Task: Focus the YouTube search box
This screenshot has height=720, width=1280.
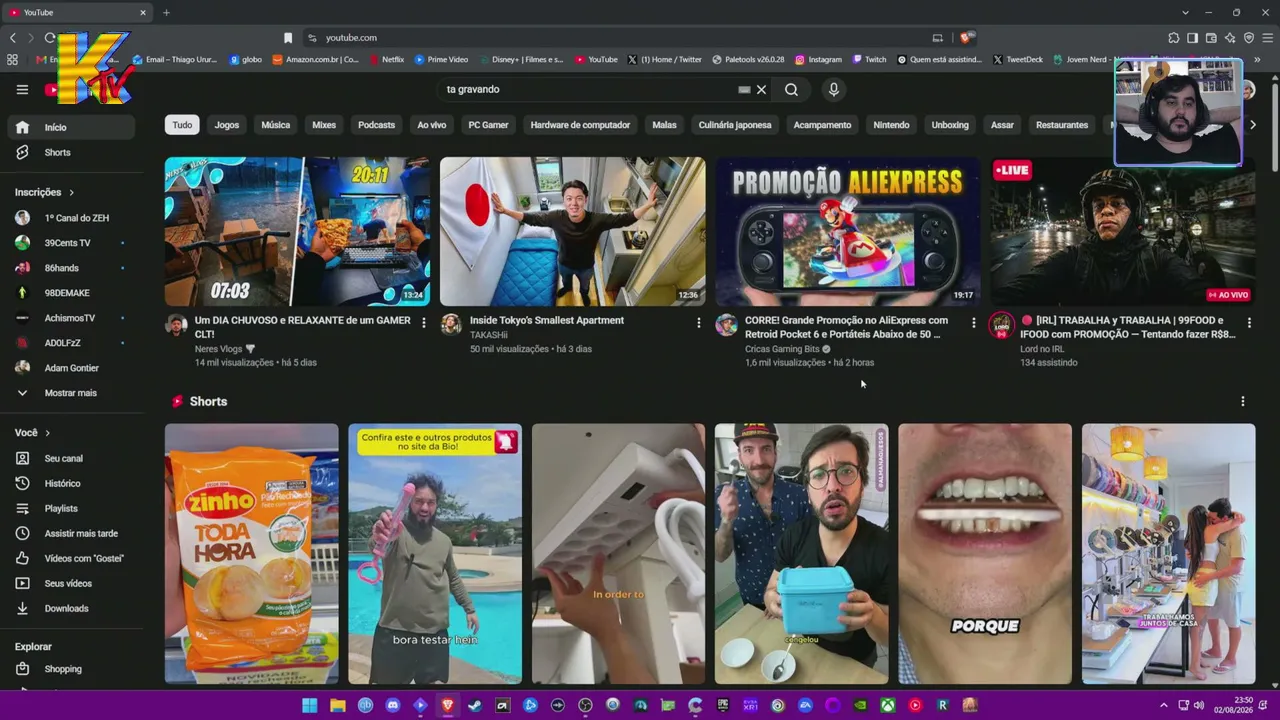Action: pyautogui.click(x=590, y=89)
